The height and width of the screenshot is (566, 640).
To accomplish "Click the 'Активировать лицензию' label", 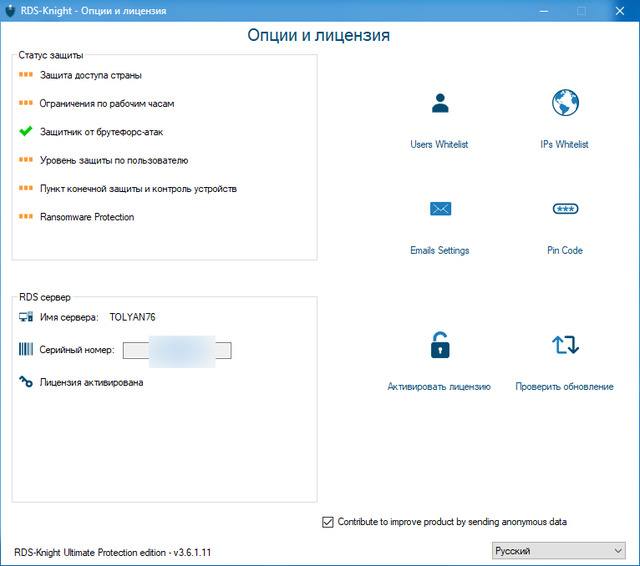I will tap(439, 387).
